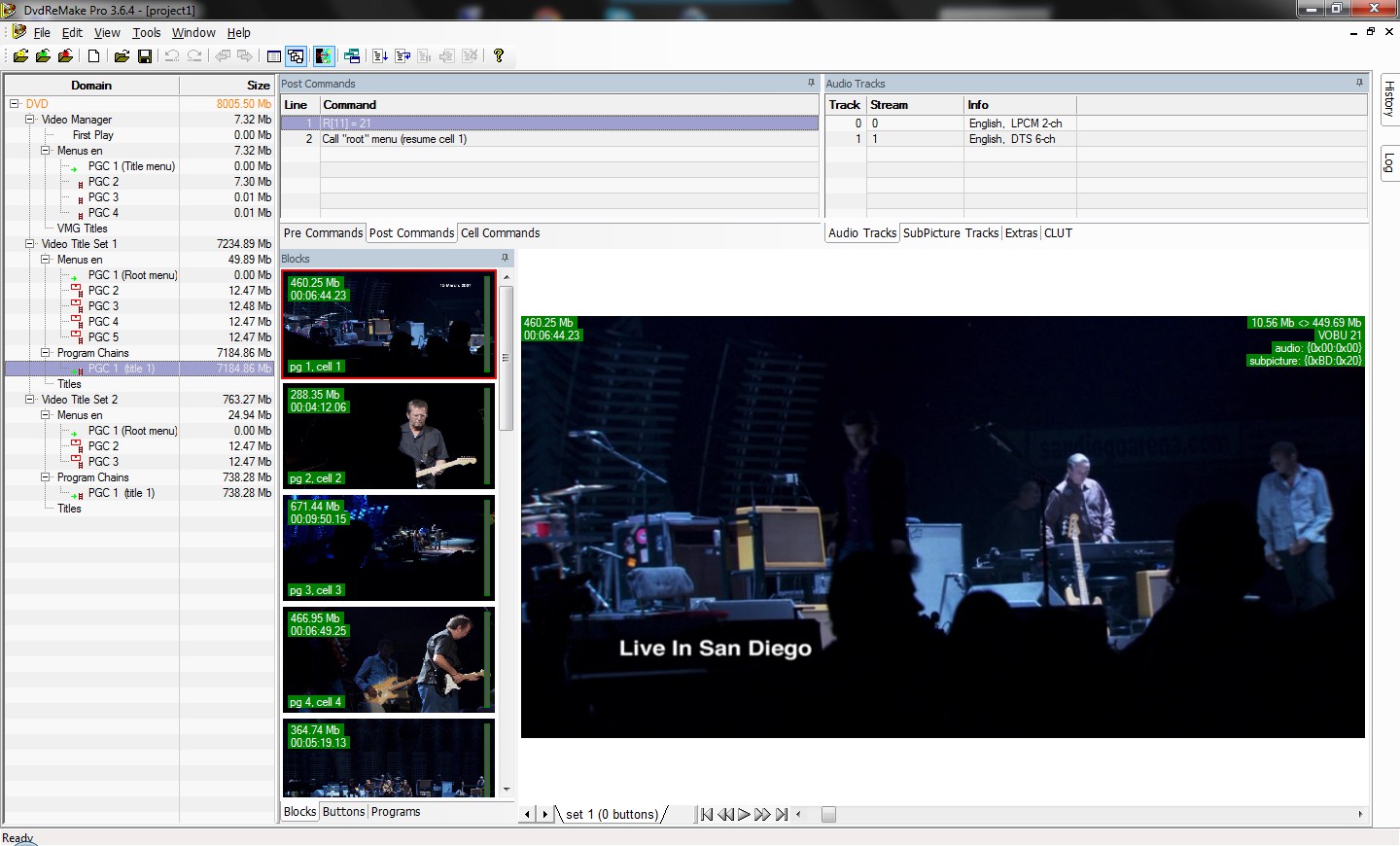Click the green-topped folder toolbar icon
This screenshot has width=1400, height=846.
click(x=43, y=56)
